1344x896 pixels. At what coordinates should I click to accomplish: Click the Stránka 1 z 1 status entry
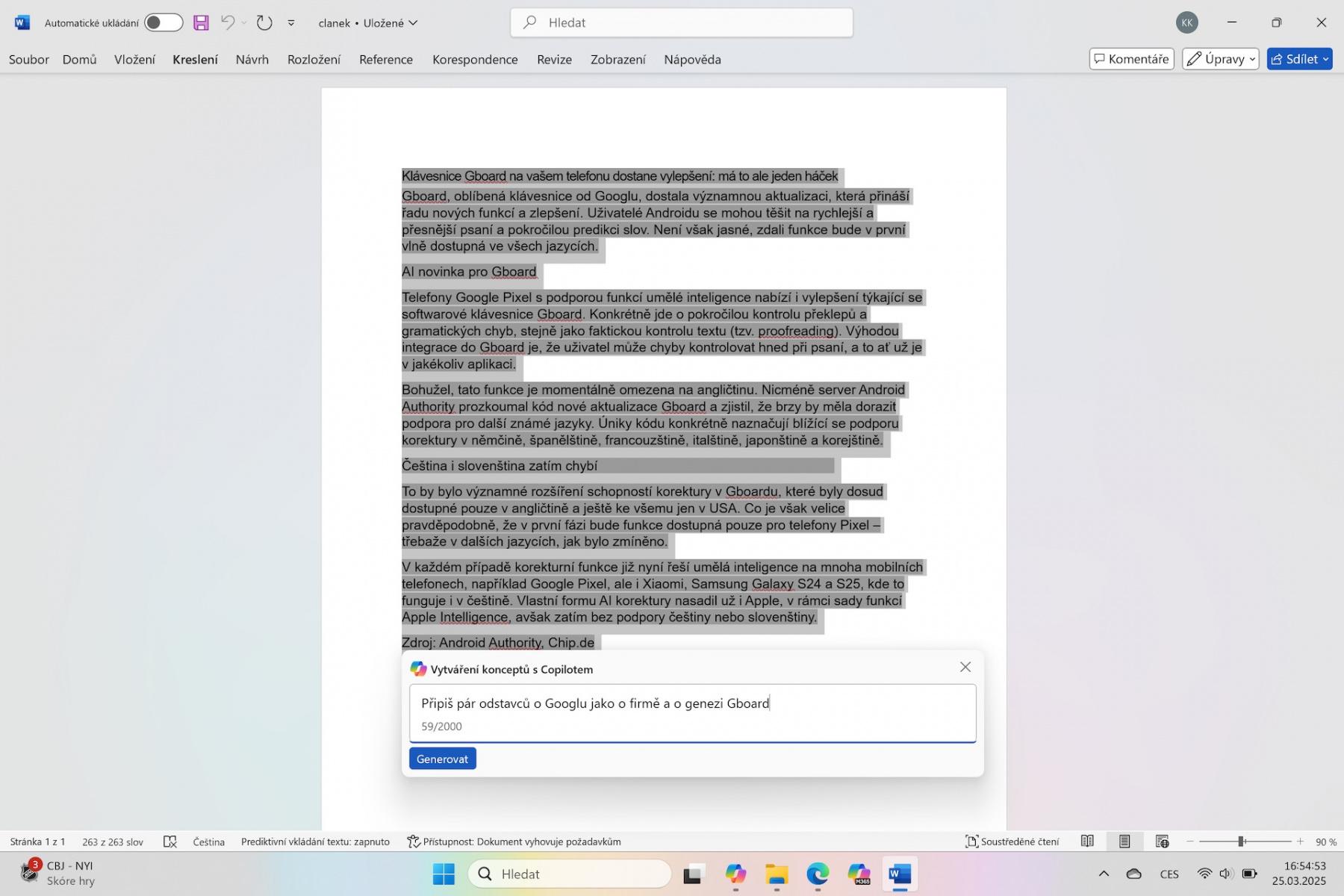(x=38, y=841)
